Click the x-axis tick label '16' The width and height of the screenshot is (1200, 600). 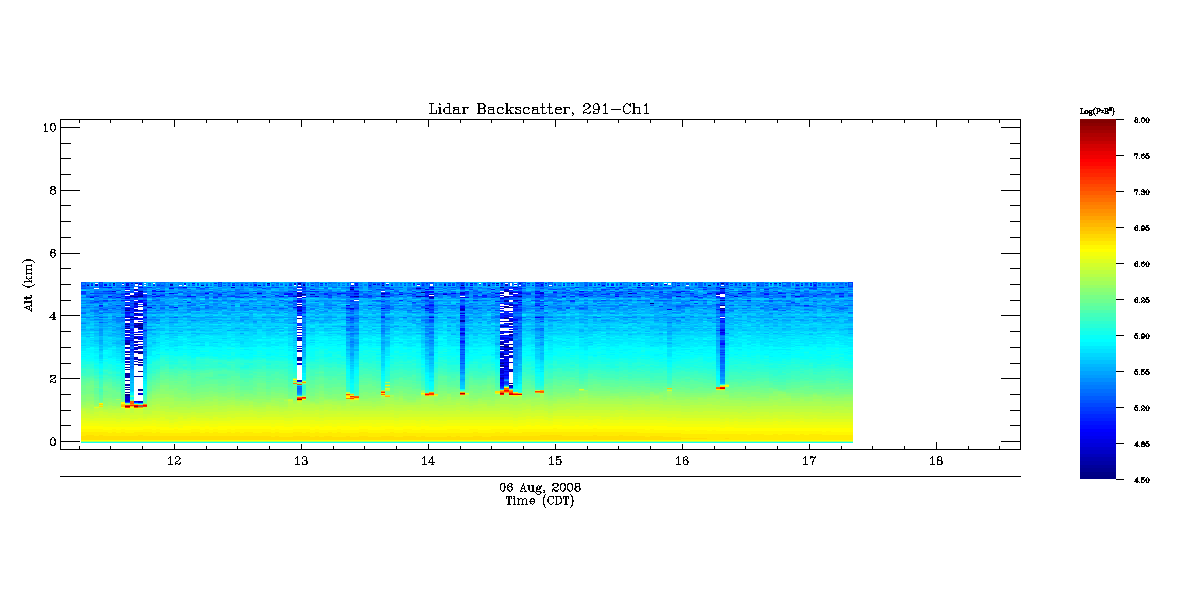tap(682, 461)
